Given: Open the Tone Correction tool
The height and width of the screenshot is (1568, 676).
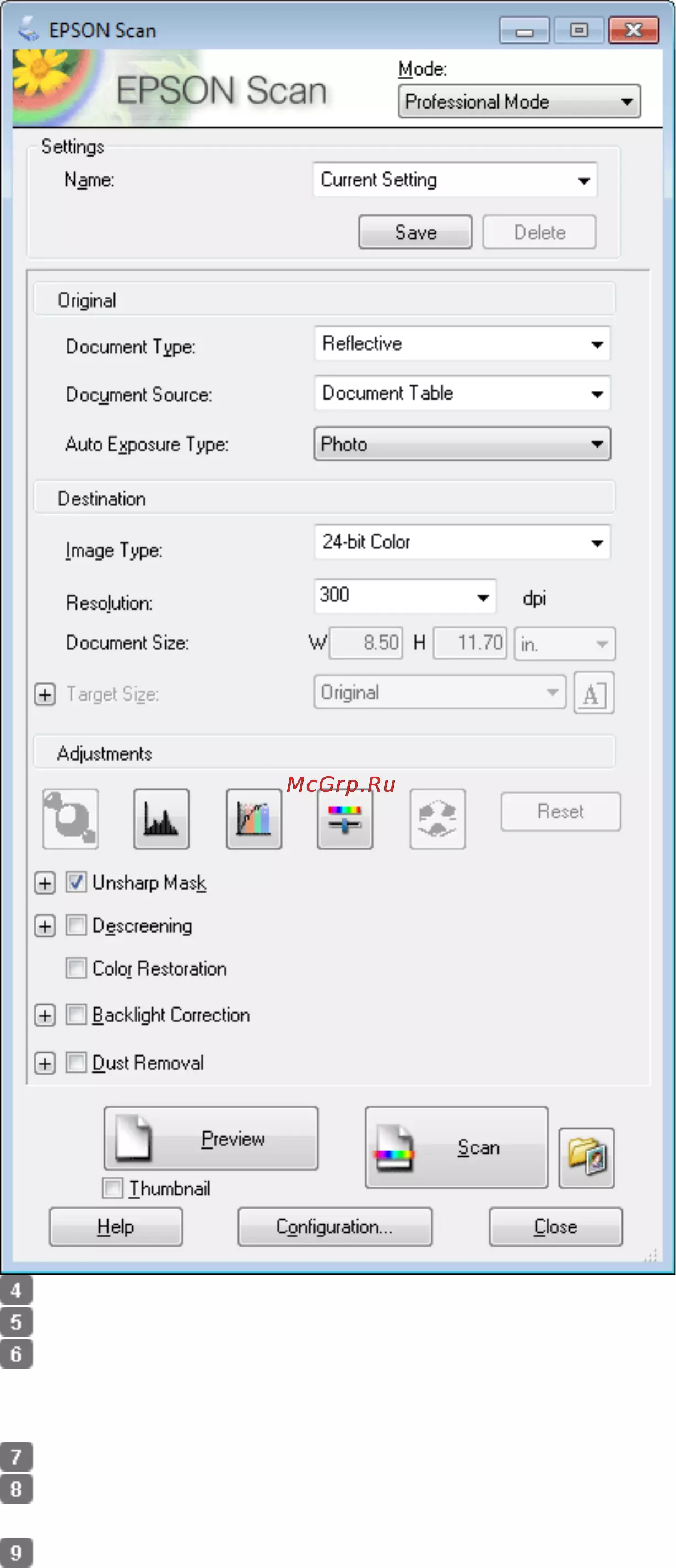Looking at the screenshot, I should (254, 818).
